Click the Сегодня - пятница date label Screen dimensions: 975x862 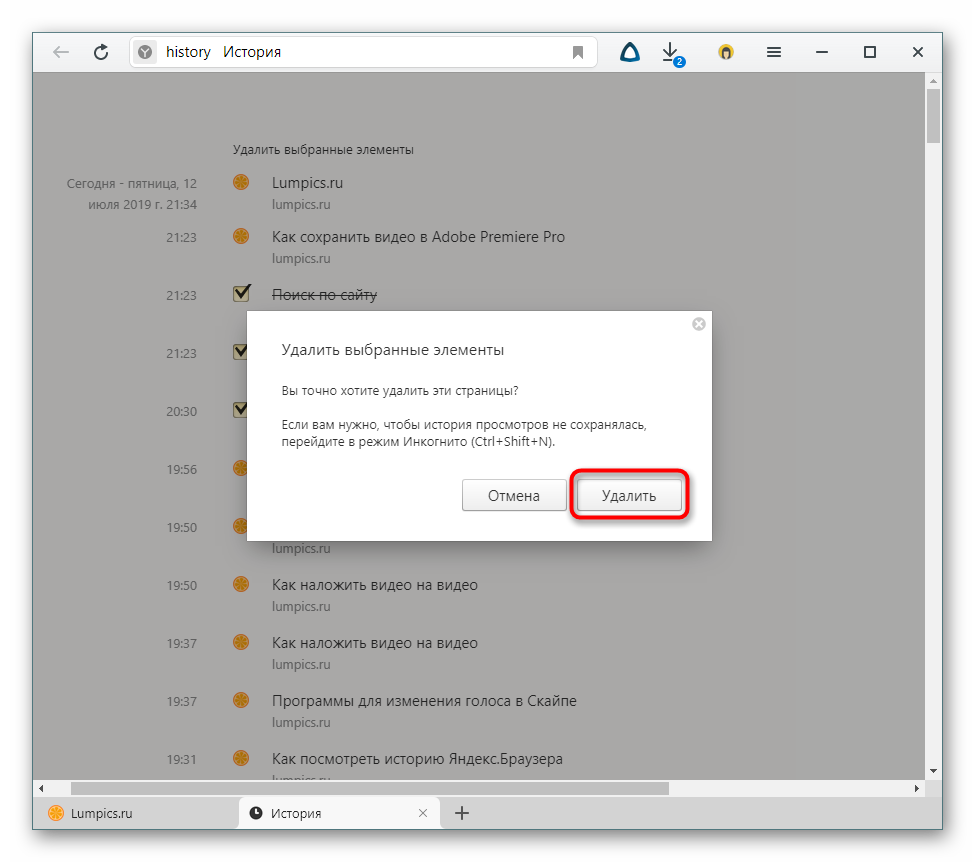132,194
